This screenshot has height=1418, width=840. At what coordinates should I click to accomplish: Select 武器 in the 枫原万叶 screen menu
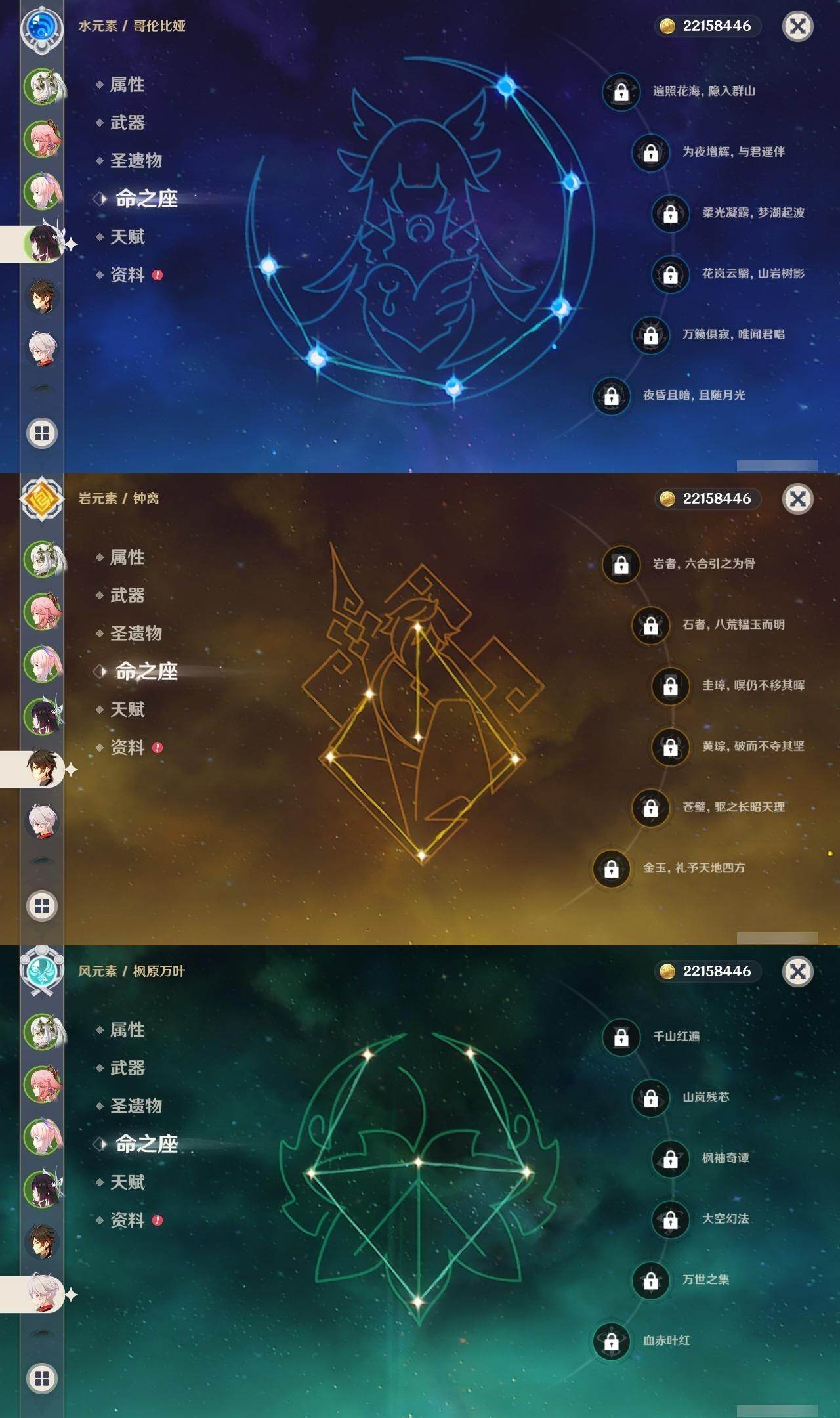[127, 1068]
